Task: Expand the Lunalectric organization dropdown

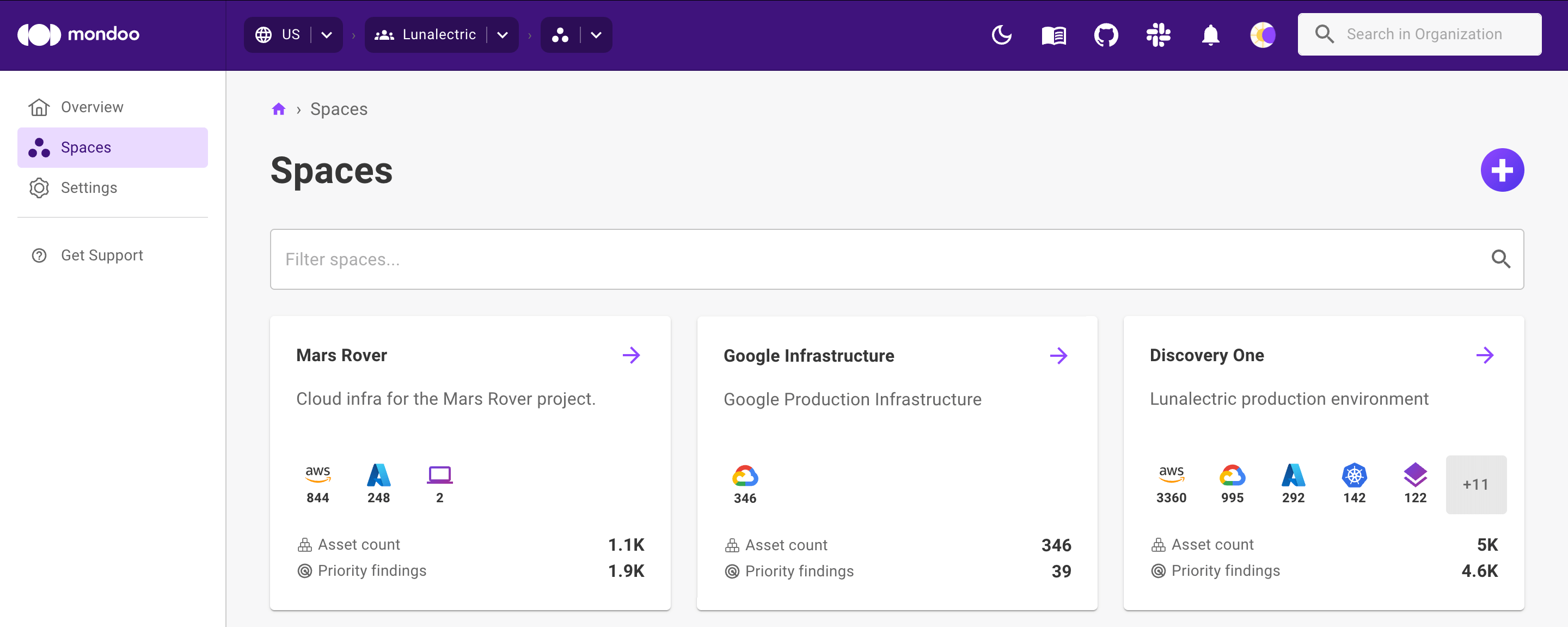Action: [503, 35]
